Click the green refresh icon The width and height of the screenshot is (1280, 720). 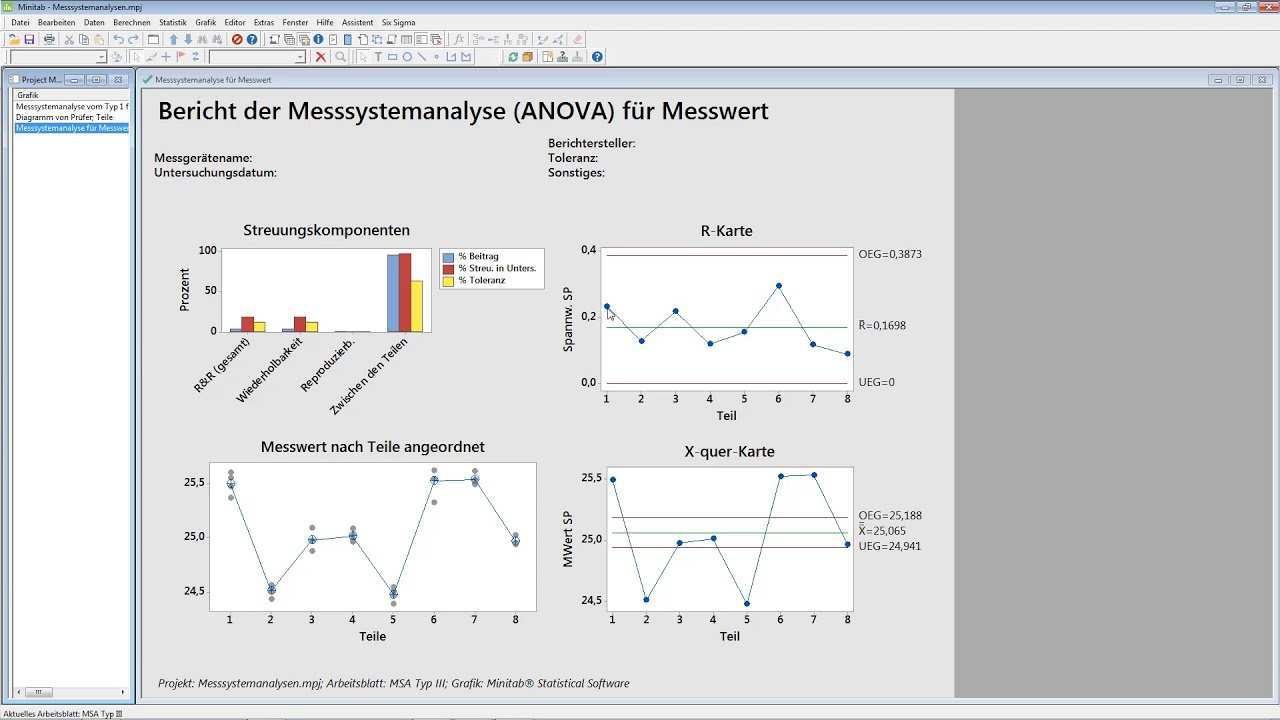click(513, 57)
